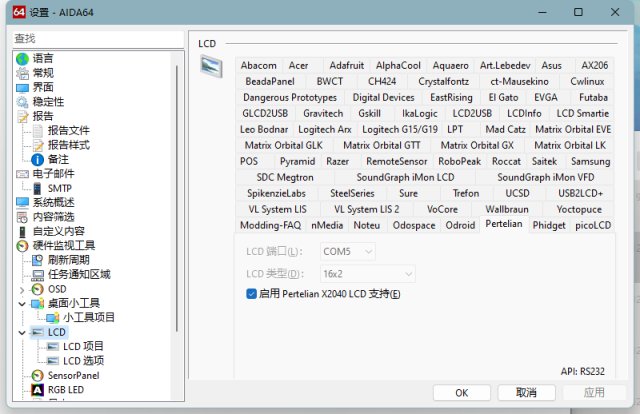Select SensorPanel in the tree

pyautogui.click(x=73, y=376)
